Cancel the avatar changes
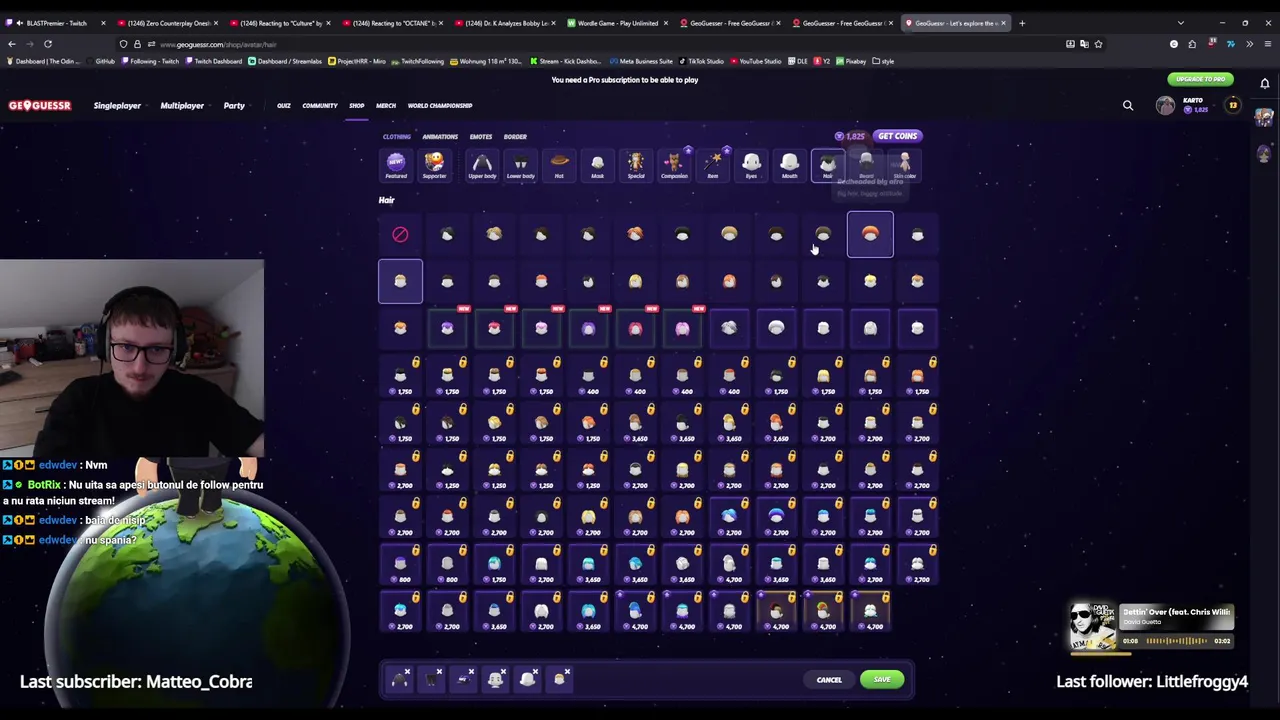Image resolution: width=1280 pixels, height=720 pixels. [x=829, y=680]
